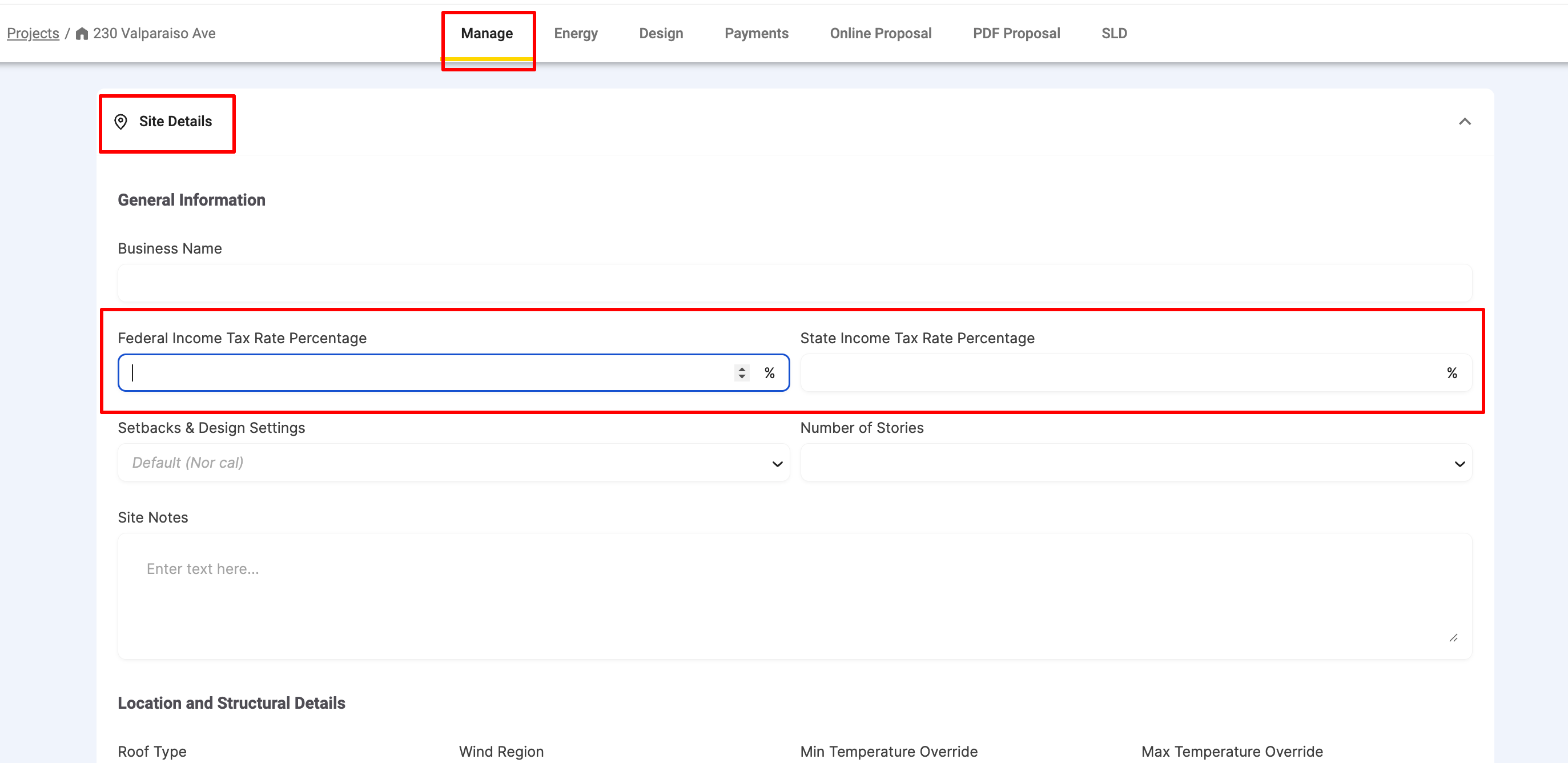Click the General Information heading
Screen dimensions: 1568x763
[x=191, y=200]
